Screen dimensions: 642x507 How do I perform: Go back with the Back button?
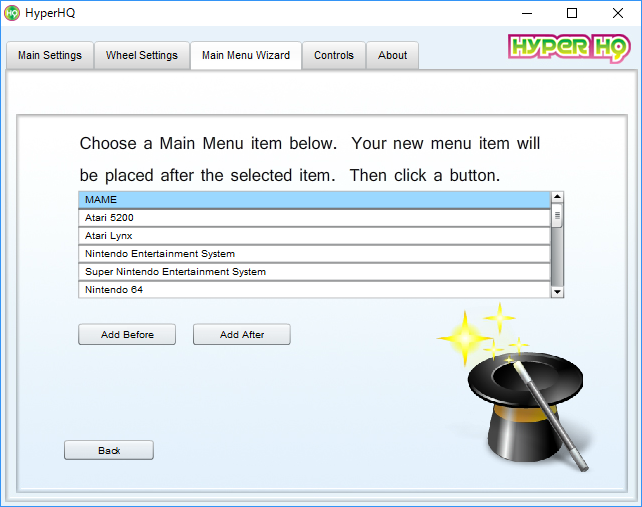click(x=109, y=450)
